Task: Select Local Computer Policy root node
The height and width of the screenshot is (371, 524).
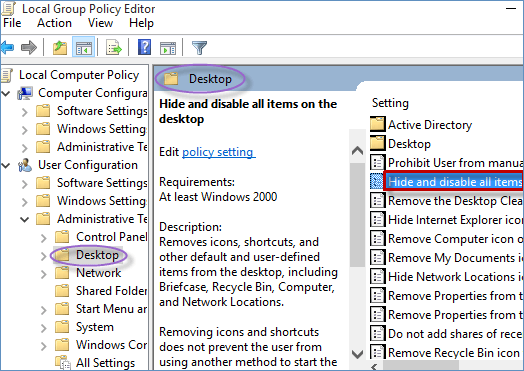Action: tap(79, 75)
